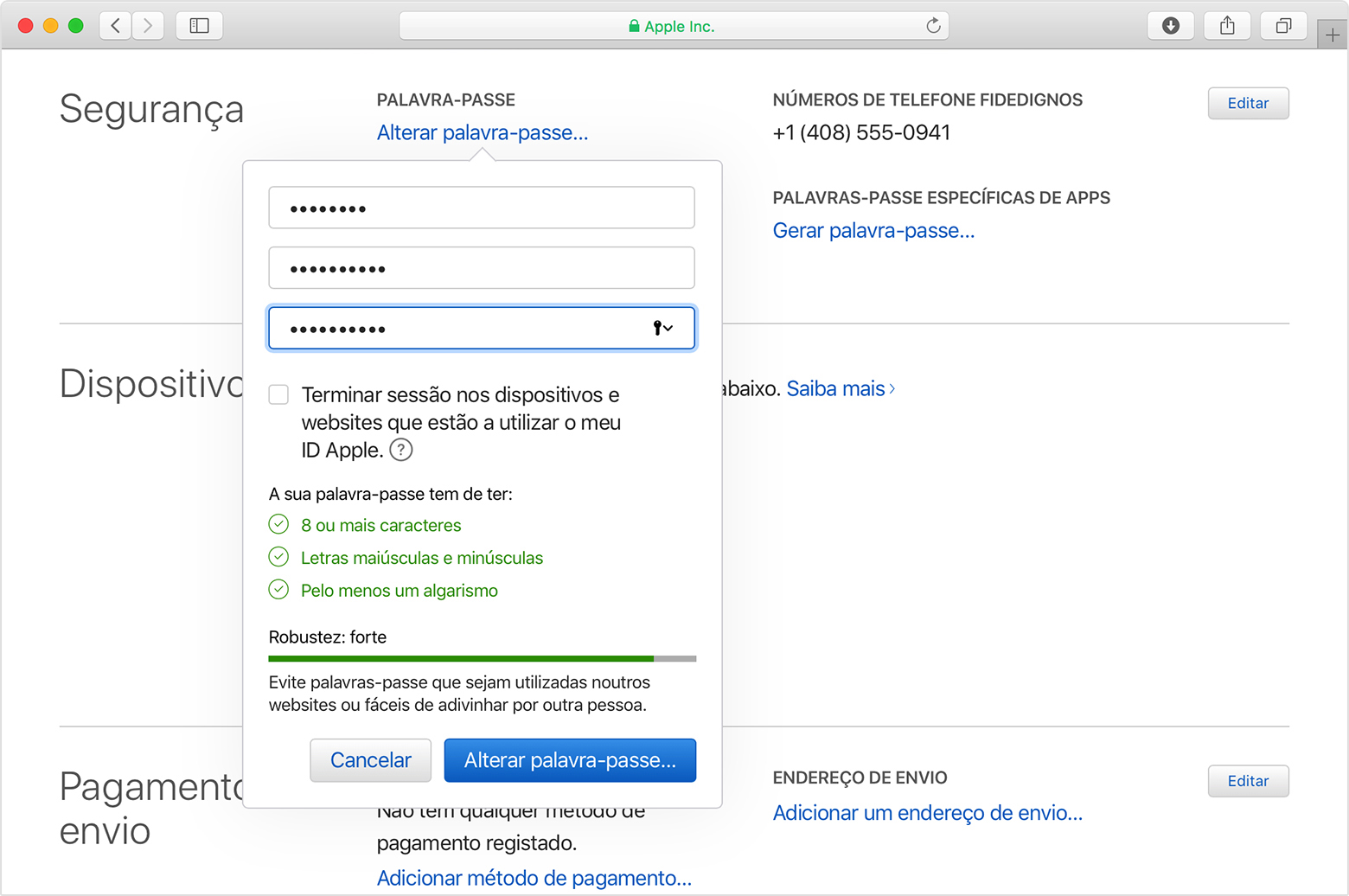Click Editar button in Segurança section
Viewport: 1349px width, 896px height.
coord(1248,103)
